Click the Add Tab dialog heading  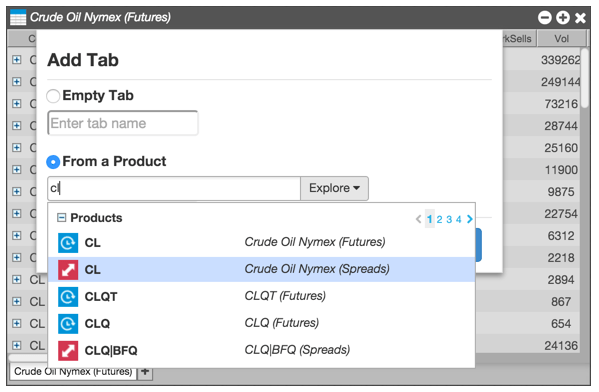click(83, 60)
